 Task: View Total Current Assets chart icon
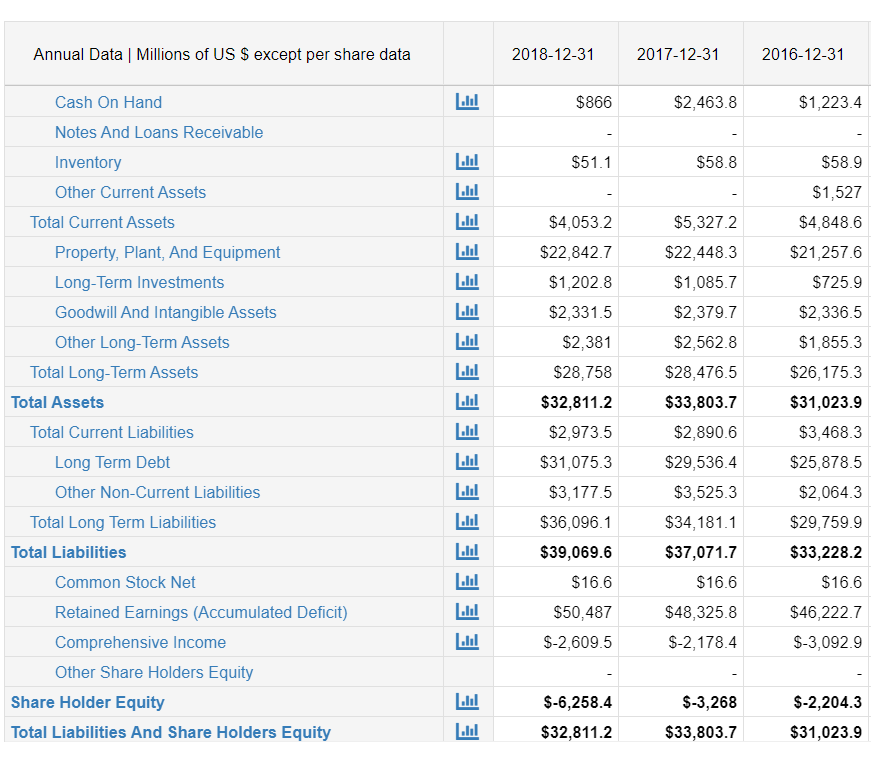coord(467,221)
